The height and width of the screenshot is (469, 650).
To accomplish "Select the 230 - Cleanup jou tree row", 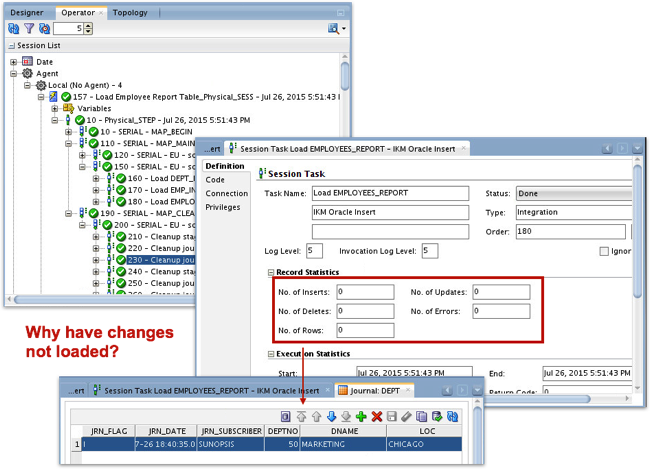I will point(161,260).
